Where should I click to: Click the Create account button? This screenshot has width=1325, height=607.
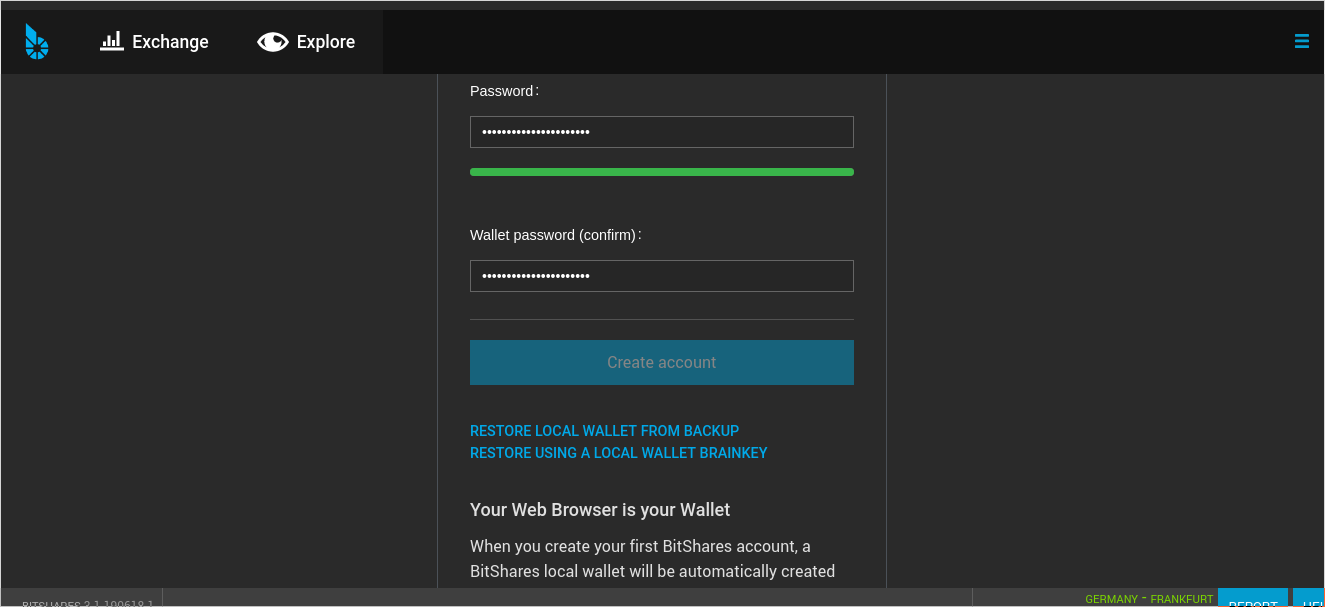(x=662, y=362)
